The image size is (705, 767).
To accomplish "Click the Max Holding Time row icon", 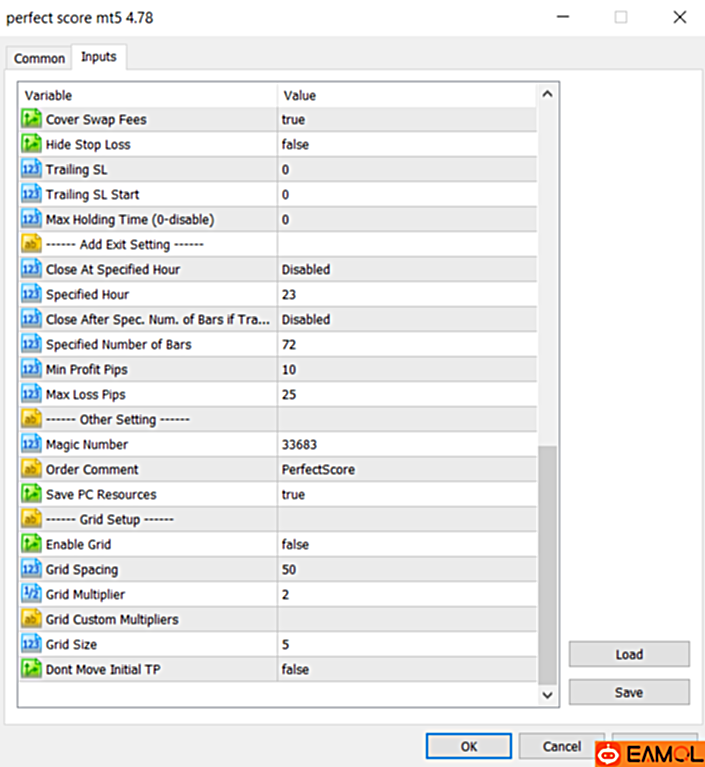I will (31, 219).
